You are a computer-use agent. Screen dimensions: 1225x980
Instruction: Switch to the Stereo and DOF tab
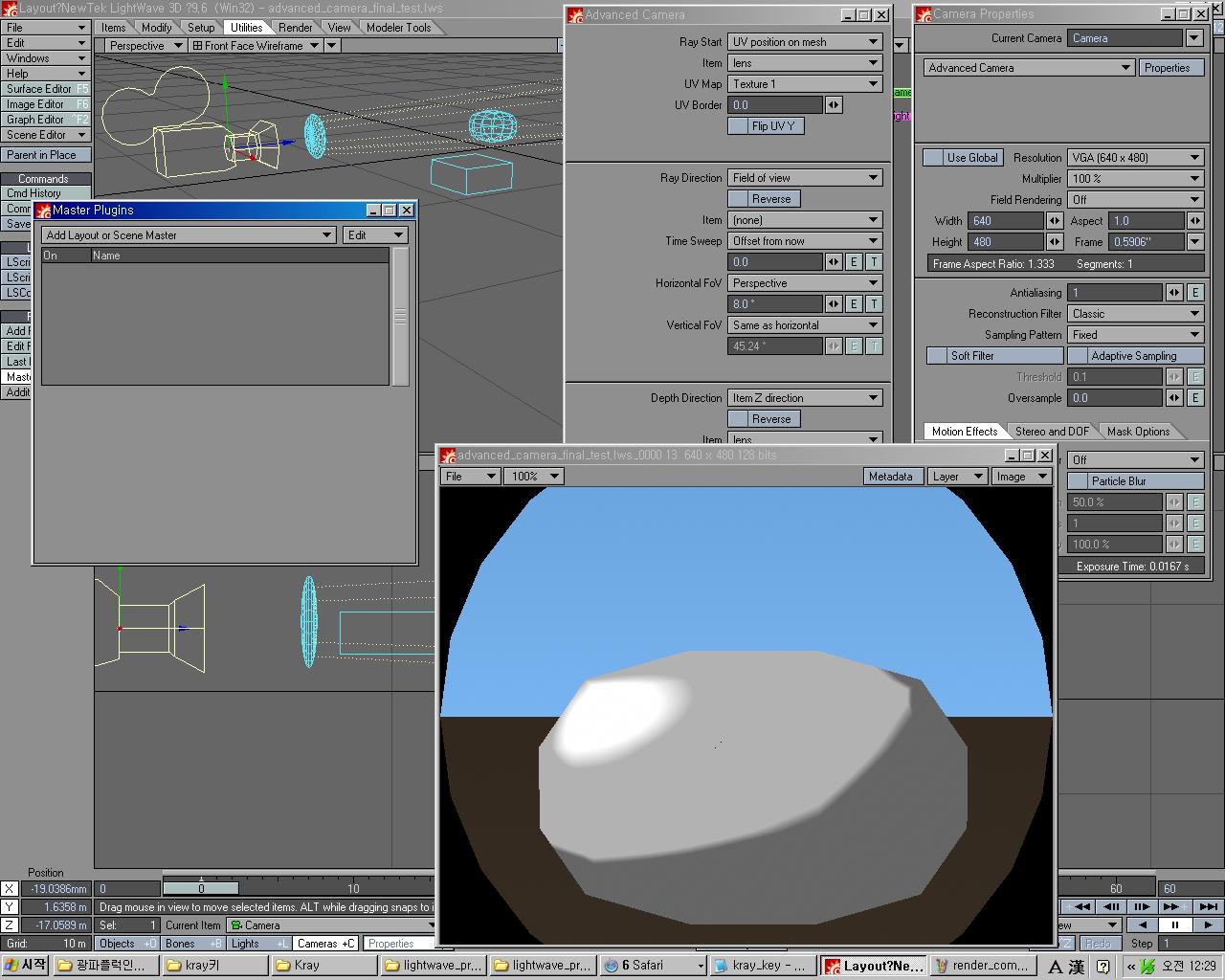coord(1051,432)
